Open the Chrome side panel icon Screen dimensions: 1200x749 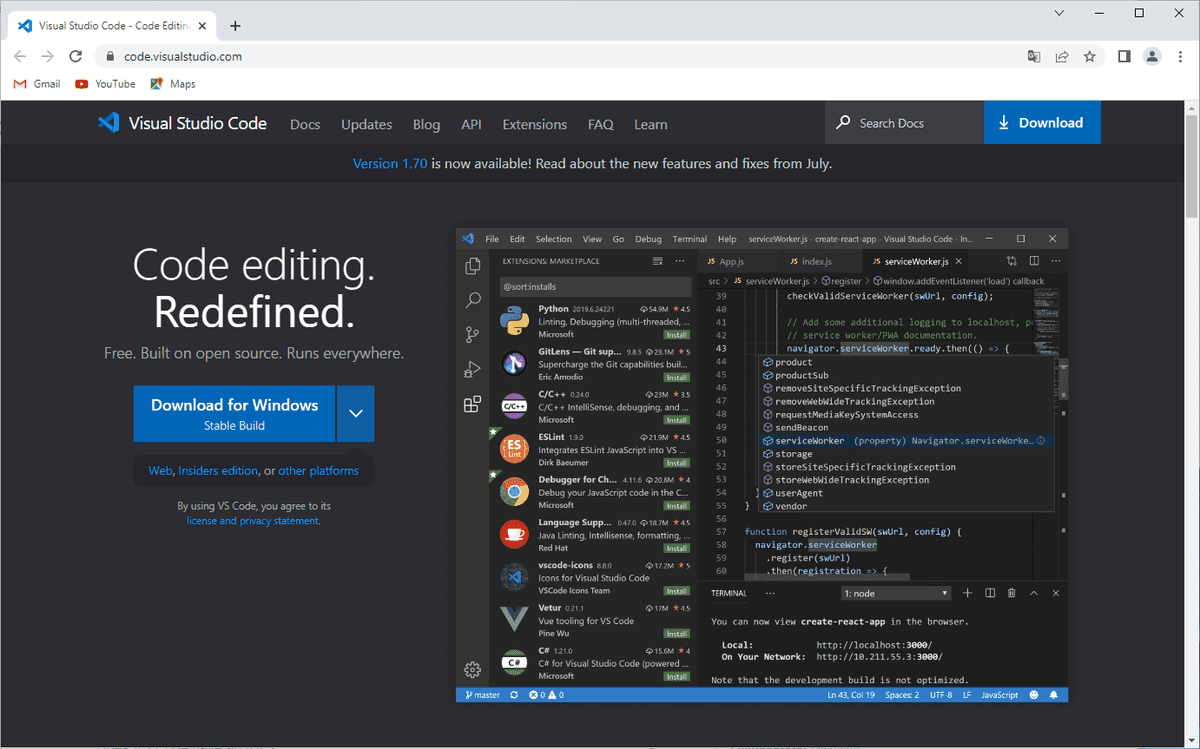1124,57
